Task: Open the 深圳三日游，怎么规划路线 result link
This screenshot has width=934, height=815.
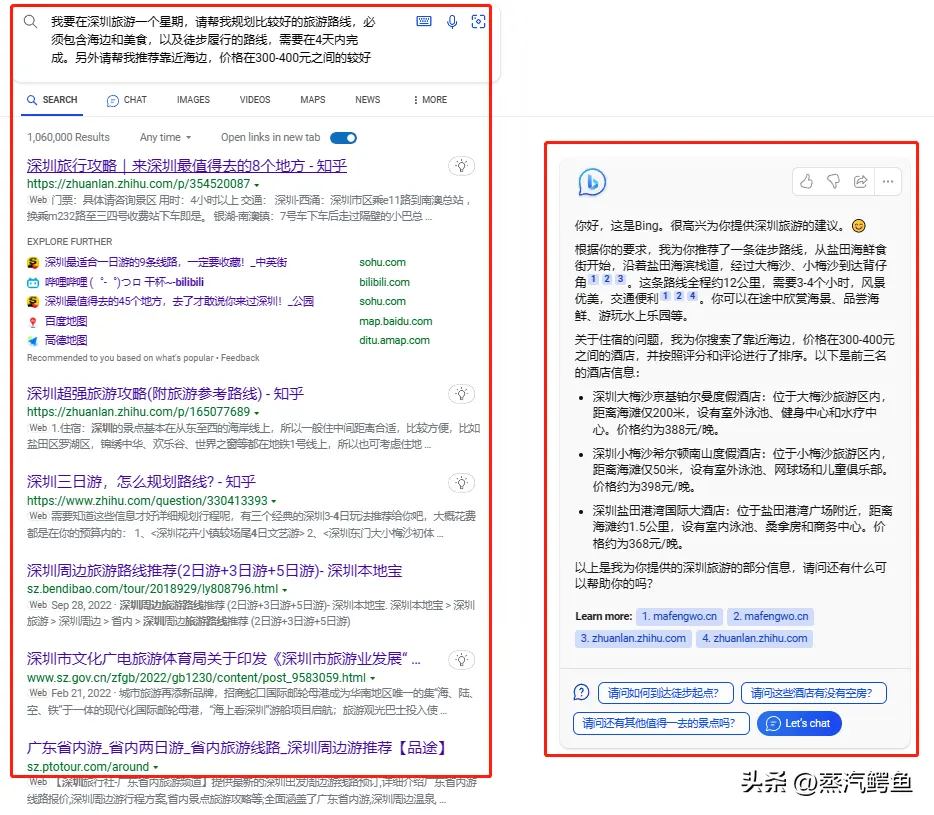Action: [x=141, y=481]
